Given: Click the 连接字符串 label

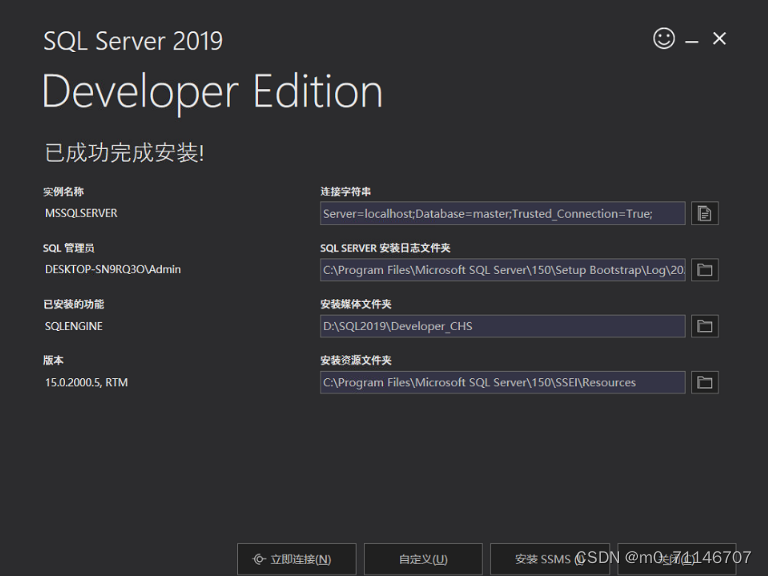Looking at the screenshot, I should pyautogui.click(x=345, y=192).
